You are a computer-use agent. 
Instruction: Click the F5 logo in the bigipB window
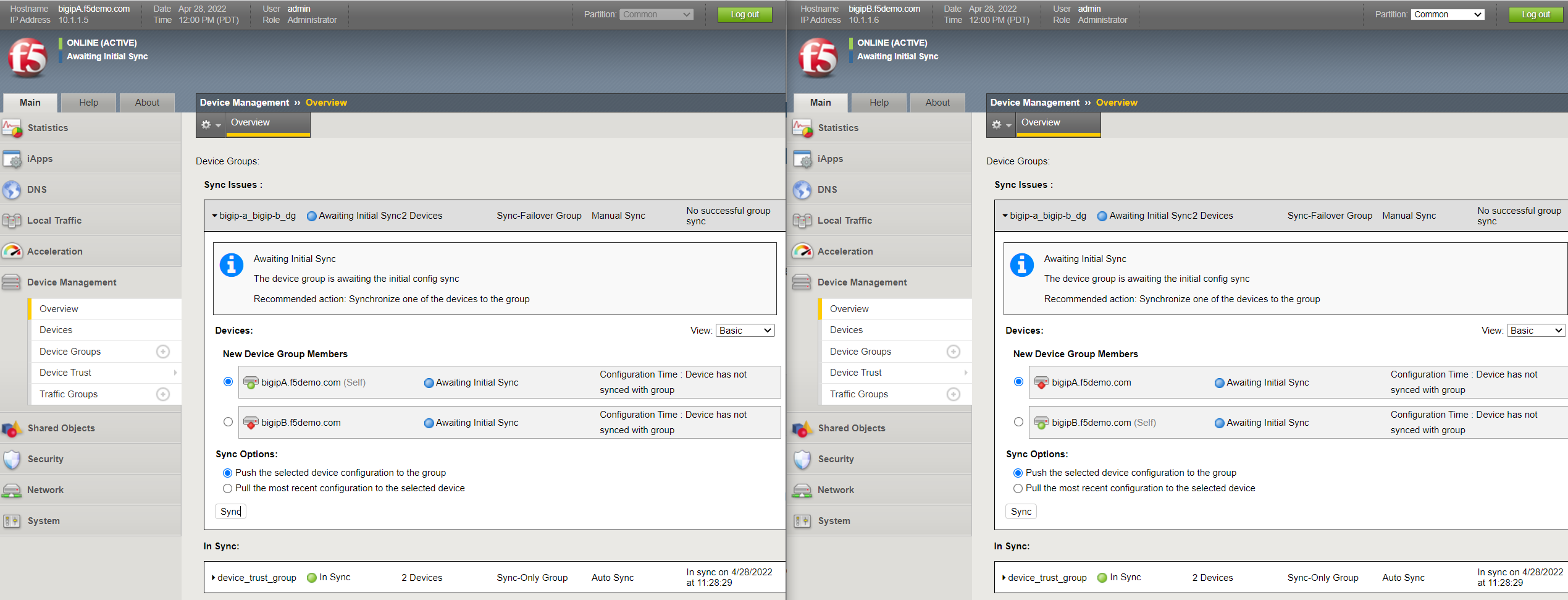[818, 57]
